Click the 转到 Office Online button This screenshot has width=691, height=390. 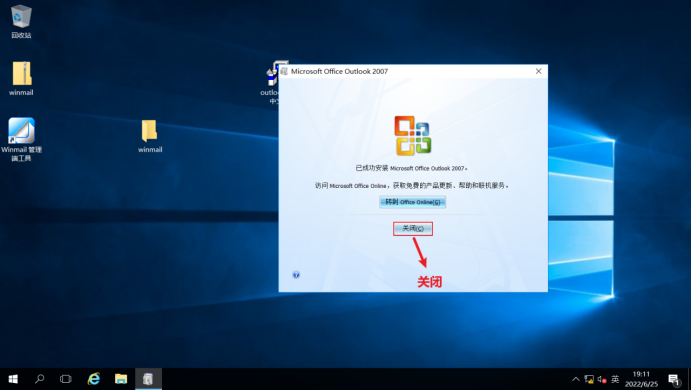tap(412, 202)
